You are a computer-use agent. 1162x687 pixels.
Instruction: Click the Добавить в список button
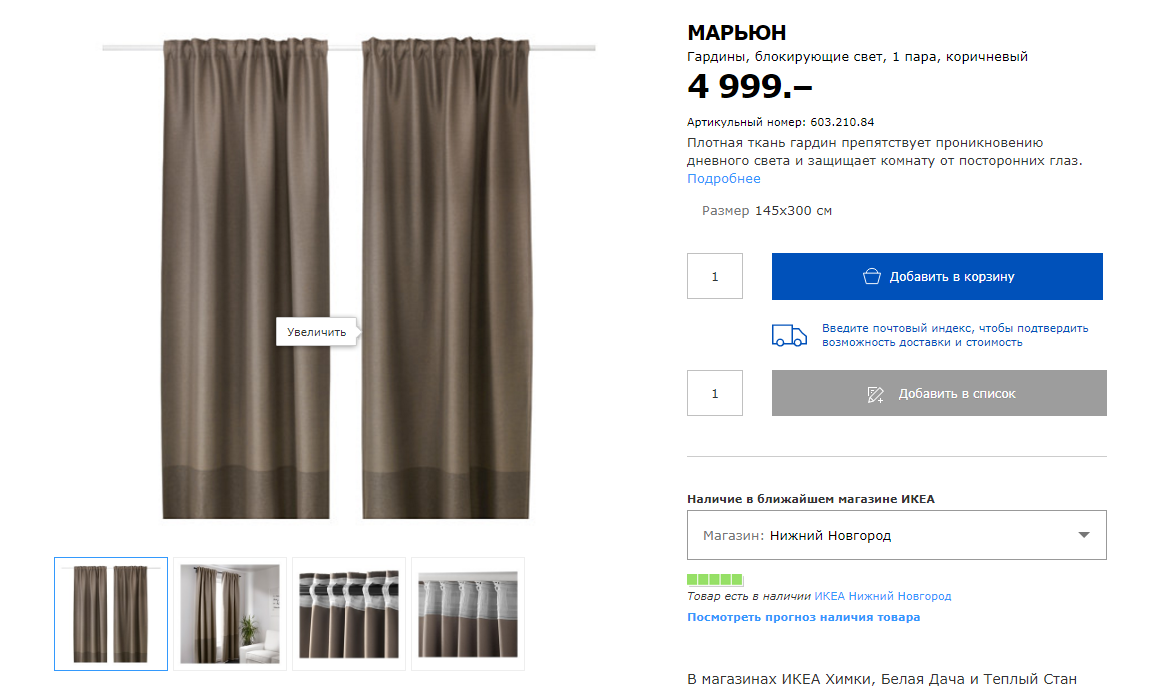(939, 393)
